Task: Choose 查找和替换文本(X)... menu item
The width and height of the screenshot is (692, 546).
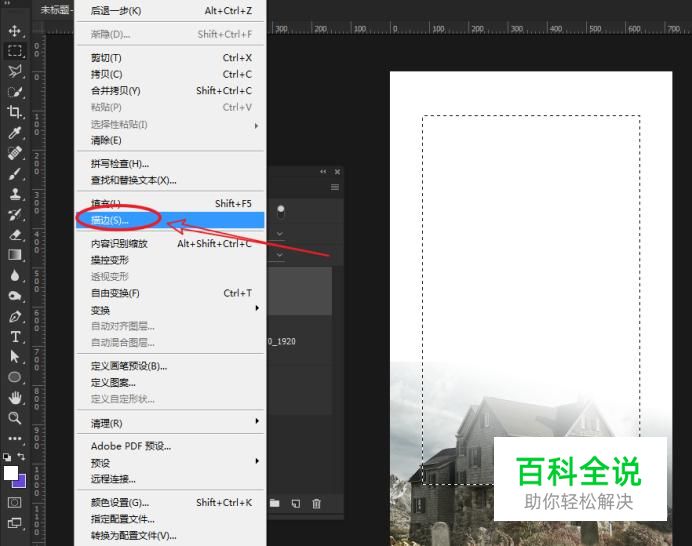Action: [x=171, y=180]
